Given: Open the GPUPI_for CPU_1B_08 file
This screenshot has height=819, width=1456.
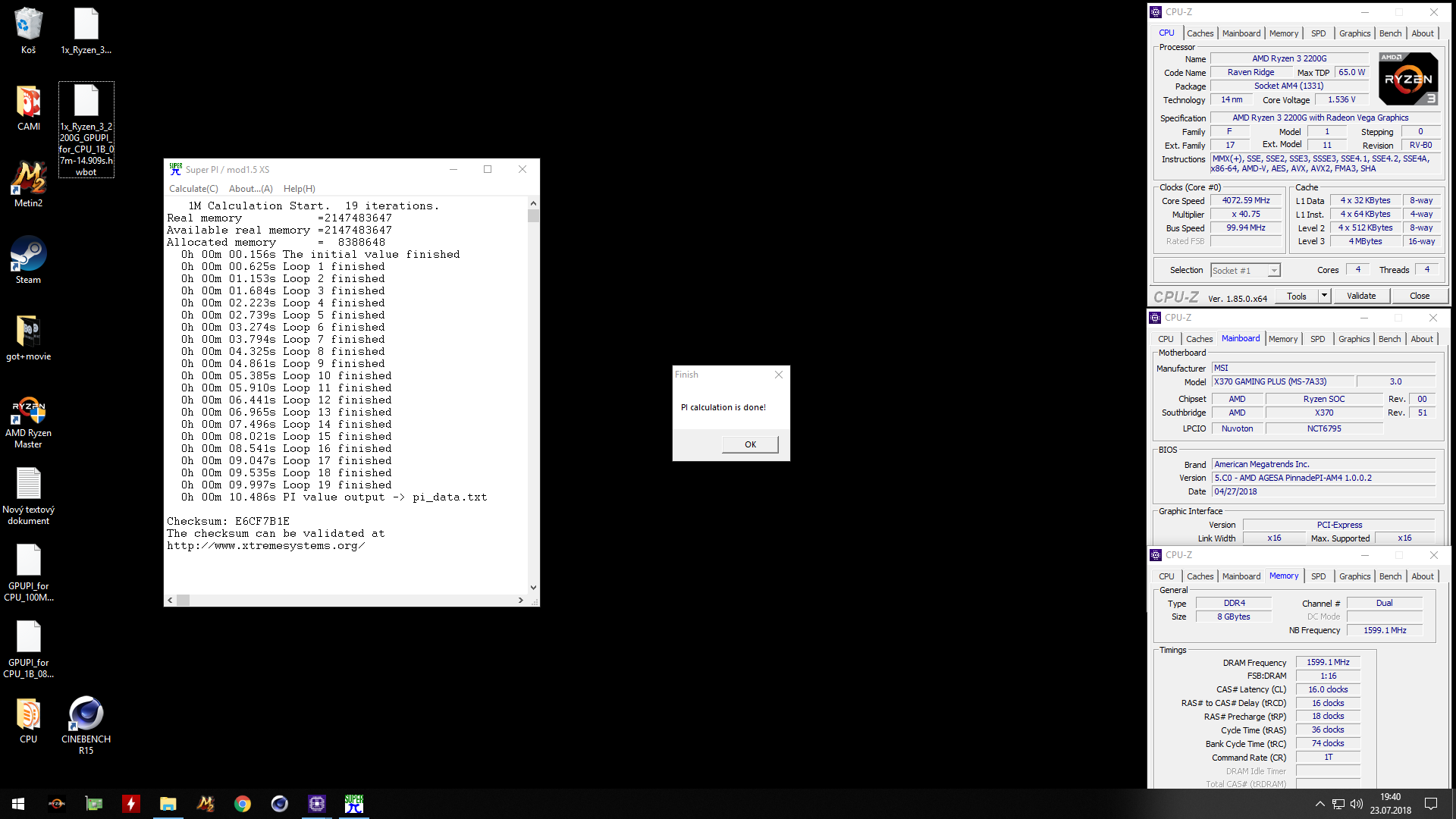Looking at the screenshot, I should 28,650.
